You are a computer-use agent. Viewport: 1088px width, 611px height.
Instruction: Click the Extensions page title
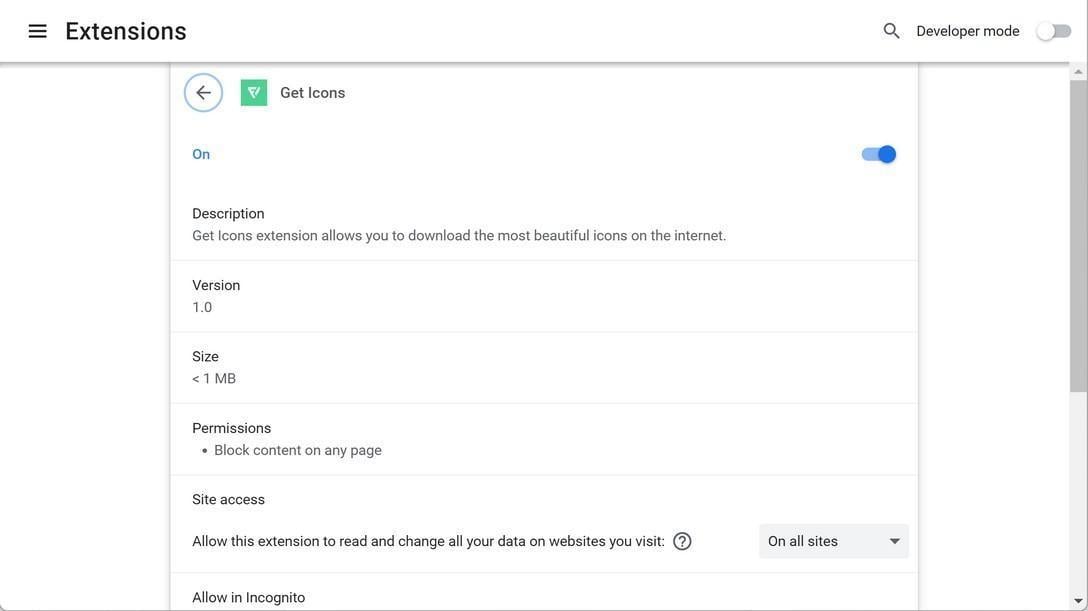click(126, 31)
